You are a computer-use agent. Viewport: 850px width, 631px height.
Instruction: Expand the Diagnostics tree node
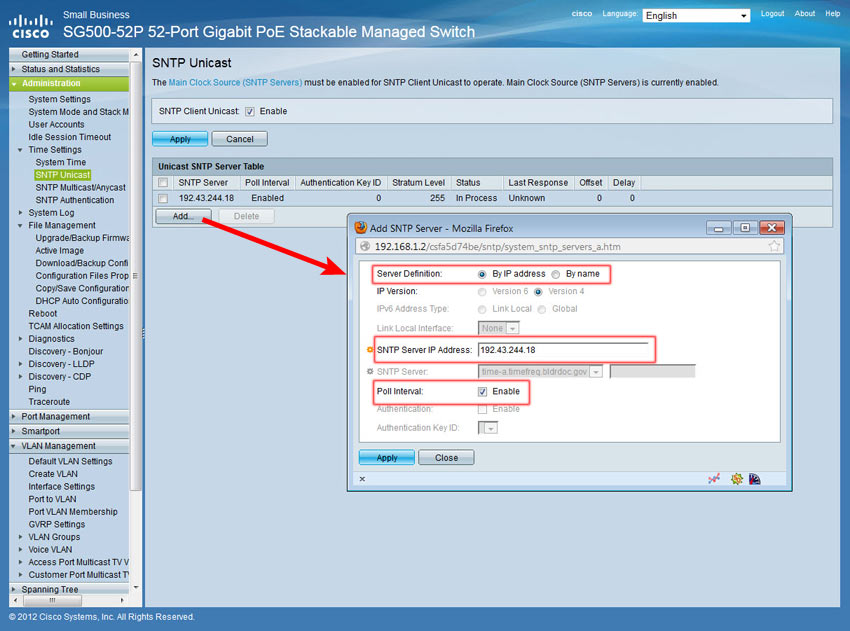pyautogui.click(x=21, y=338)
